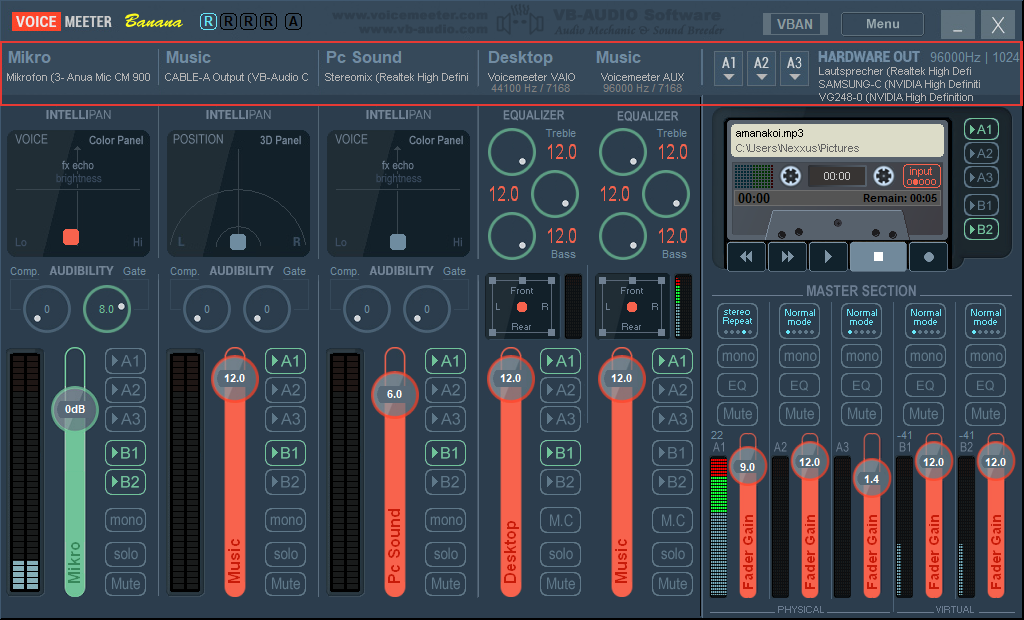1024x620 pixels.
Task: Open the A1 hardware output dropdown
Action: [729, 69]
